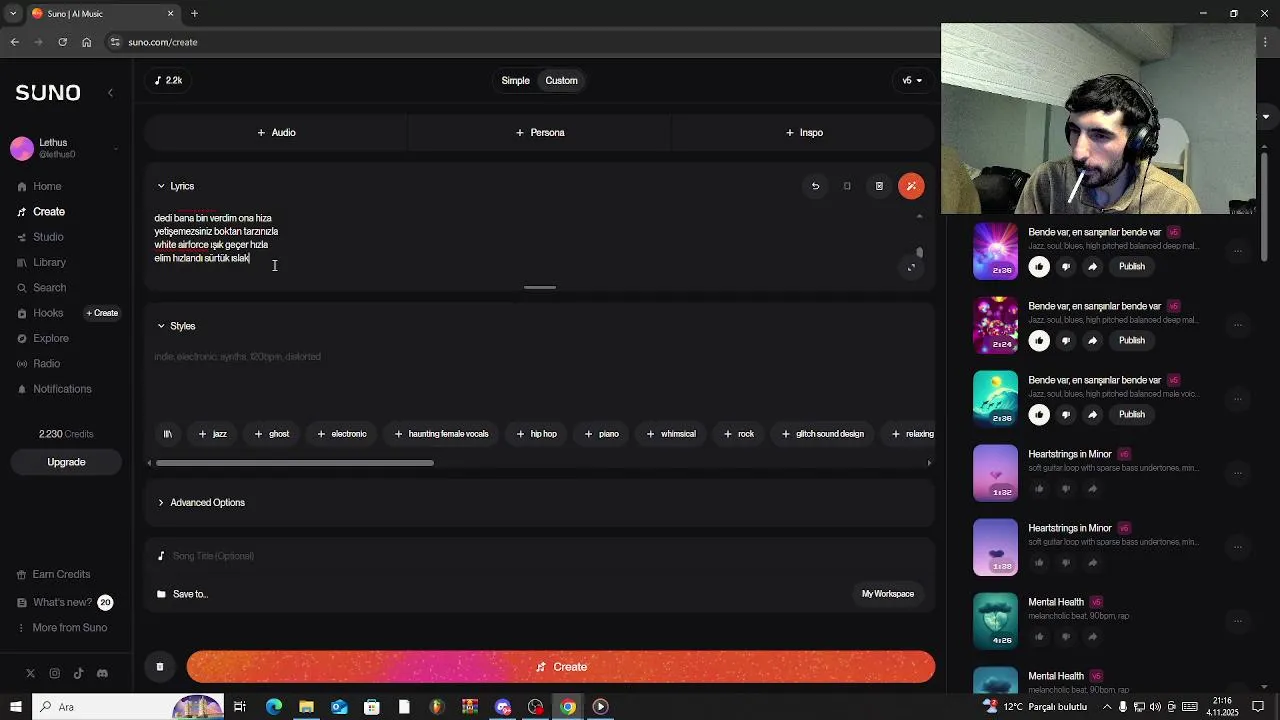The width and height of the screenshot is (1280, 720).
Task: Expand More from Suno
Action: coord(61,628)
